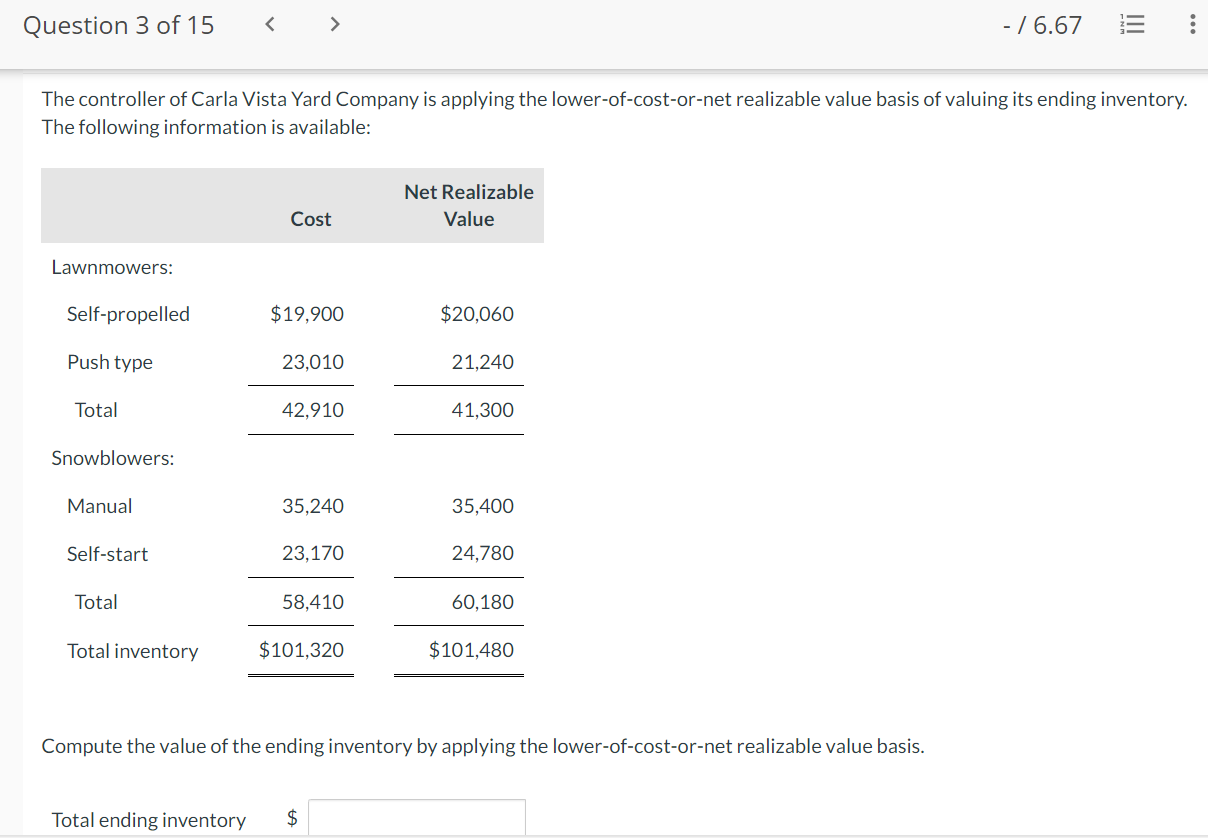
Task: Click the 'Question 3 of 15' label
Action: (x=118, y=25)
